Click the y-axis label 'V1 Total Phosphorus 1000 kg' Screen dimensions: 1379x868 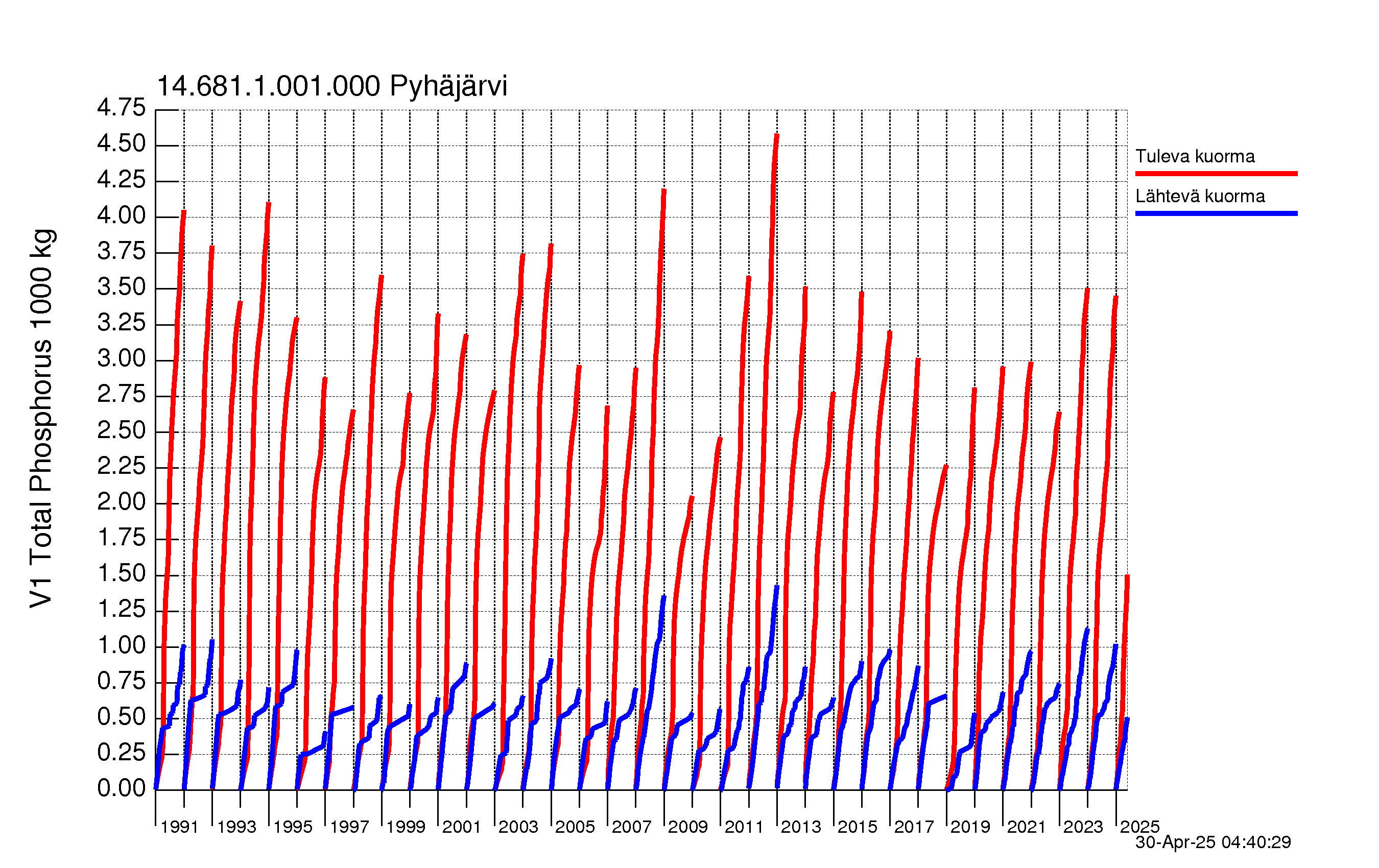[x=41, y=418]
